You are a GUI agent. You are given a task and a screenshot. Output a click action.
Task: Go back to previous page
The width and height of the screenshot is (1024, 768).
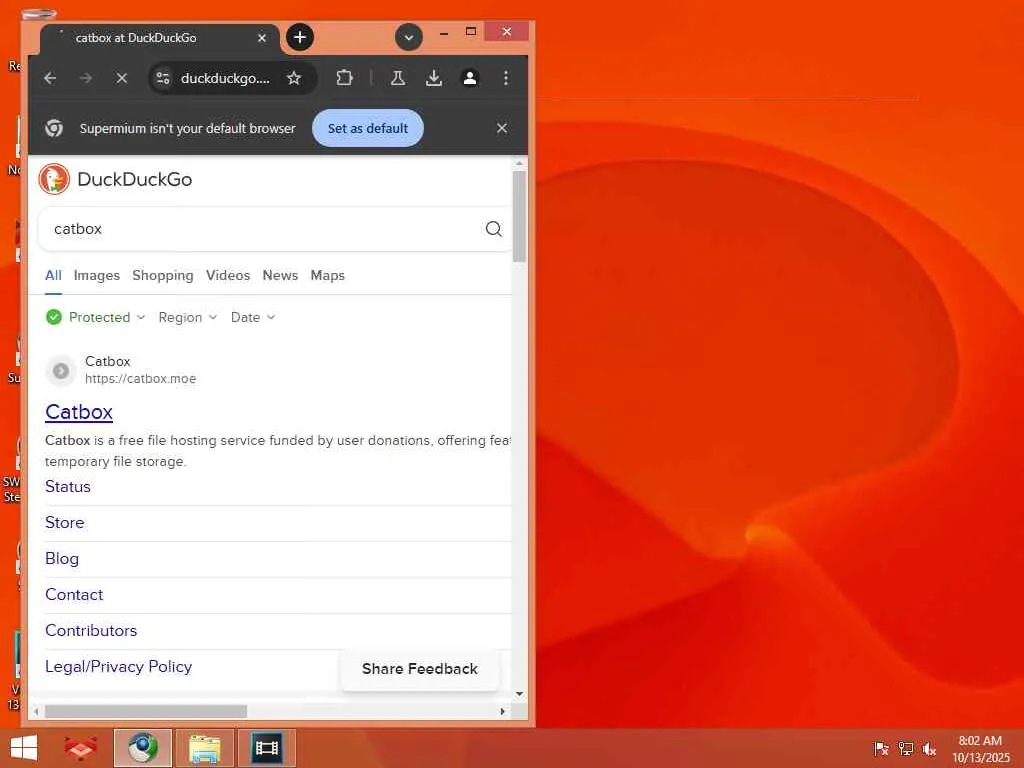coord(50,78)
